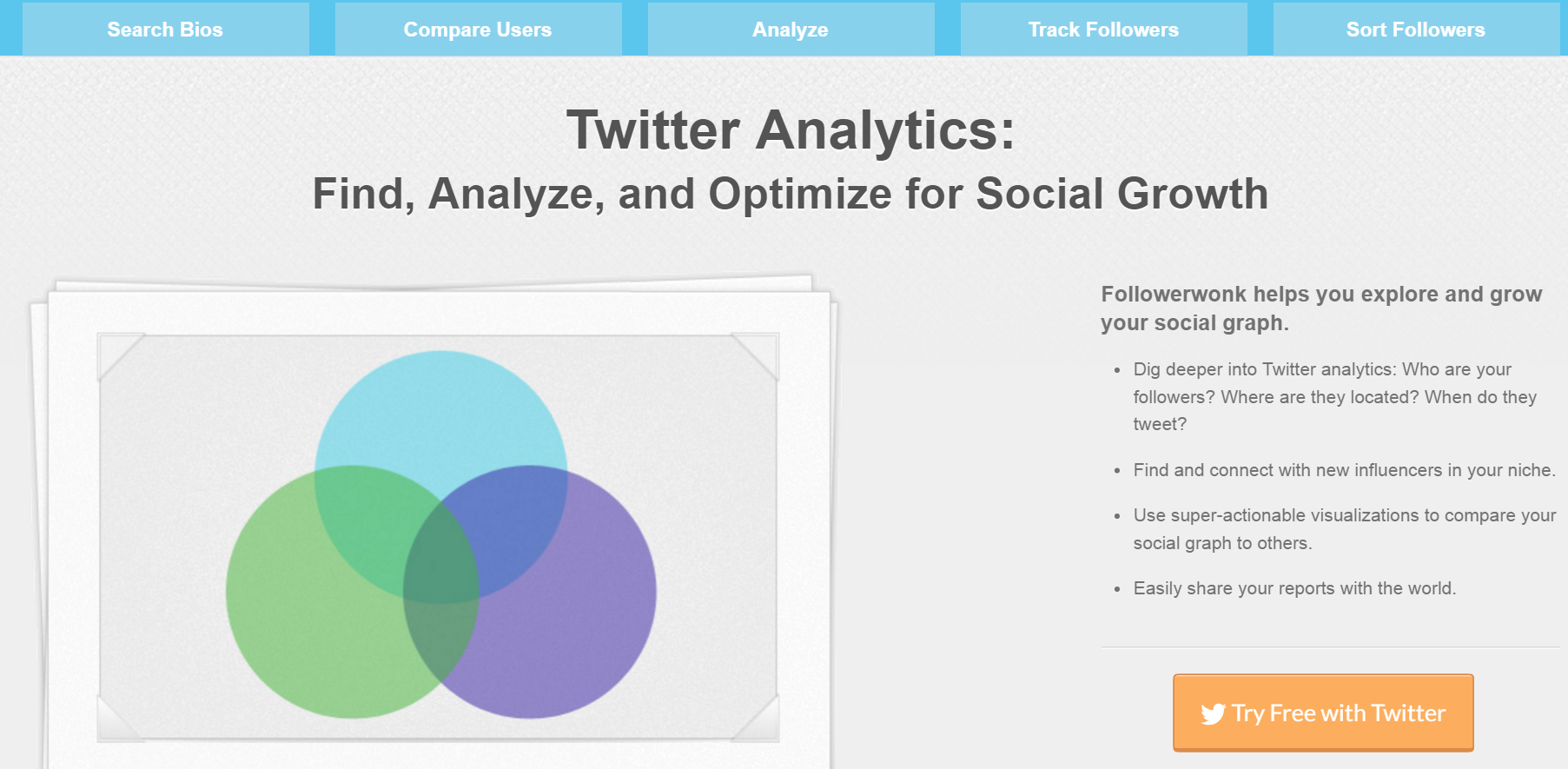
Task: Click the 'Find and connect with new influencers' bullet
Action: click(x=1343, y=470)
